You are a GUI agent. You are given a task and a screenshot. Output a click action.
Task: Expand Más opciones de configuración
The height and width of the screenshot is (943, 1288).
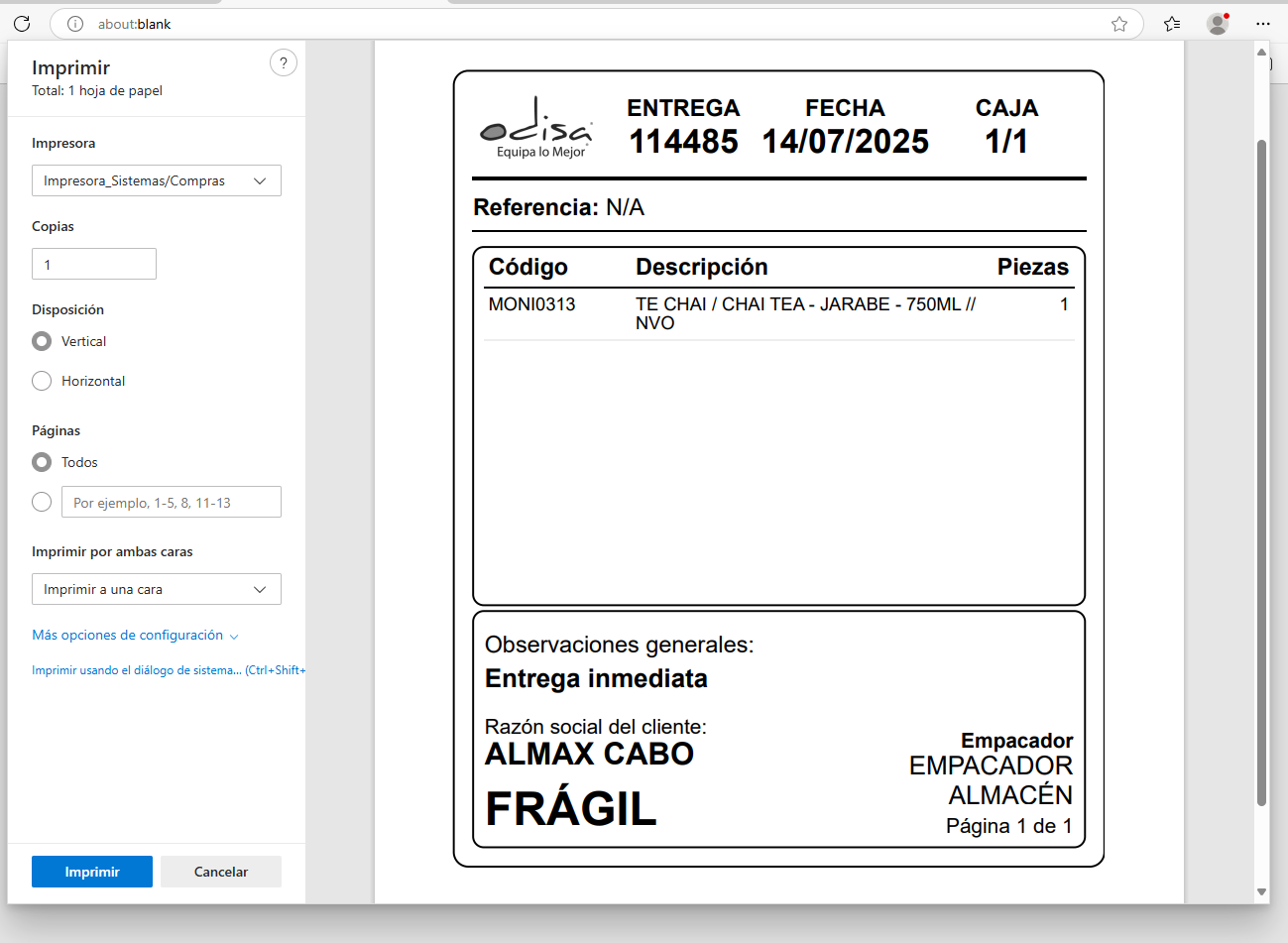point(135,635)
